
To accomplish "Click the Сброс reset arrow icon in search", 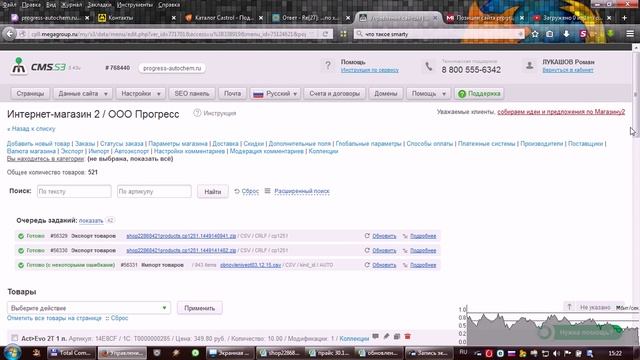I will [x=237, y=191].
